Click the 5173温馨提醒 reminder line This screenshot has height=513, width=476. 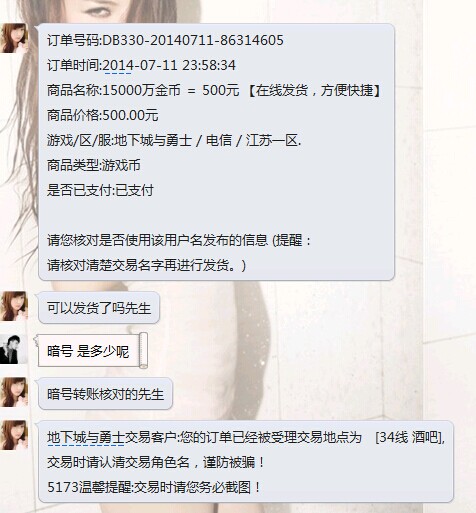(154, 487)
